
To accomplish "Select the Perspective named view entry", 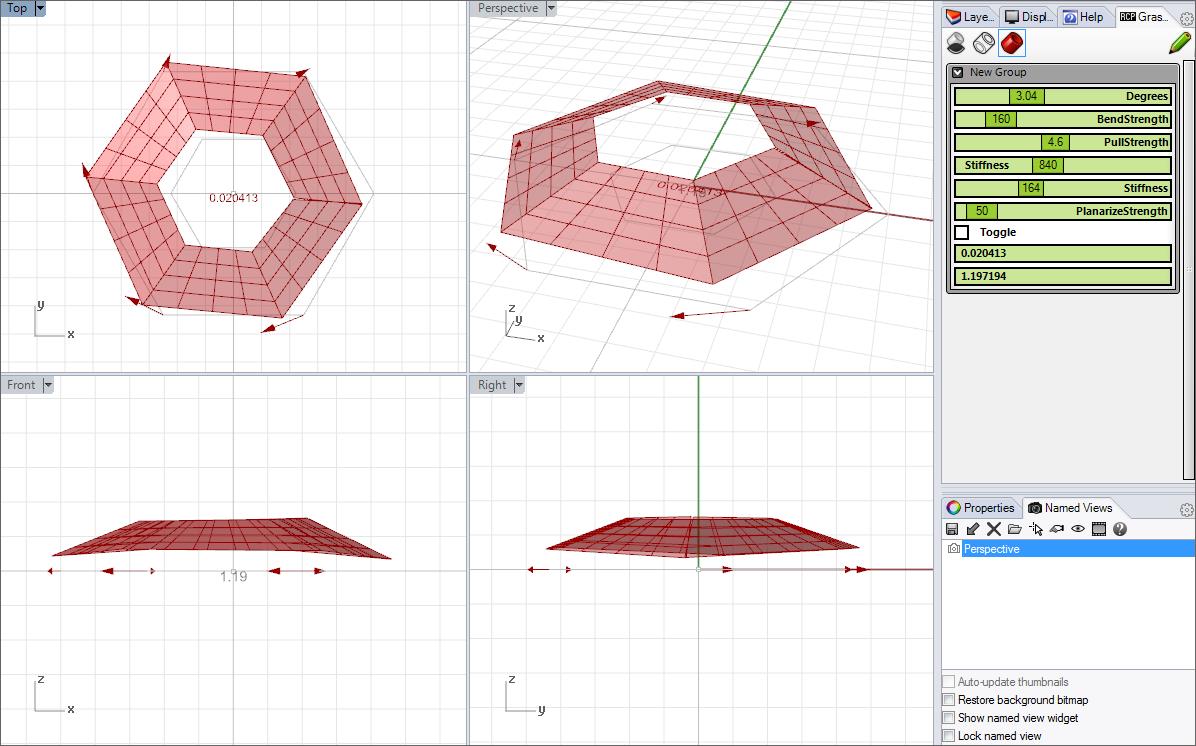I will tap(991, 549).
